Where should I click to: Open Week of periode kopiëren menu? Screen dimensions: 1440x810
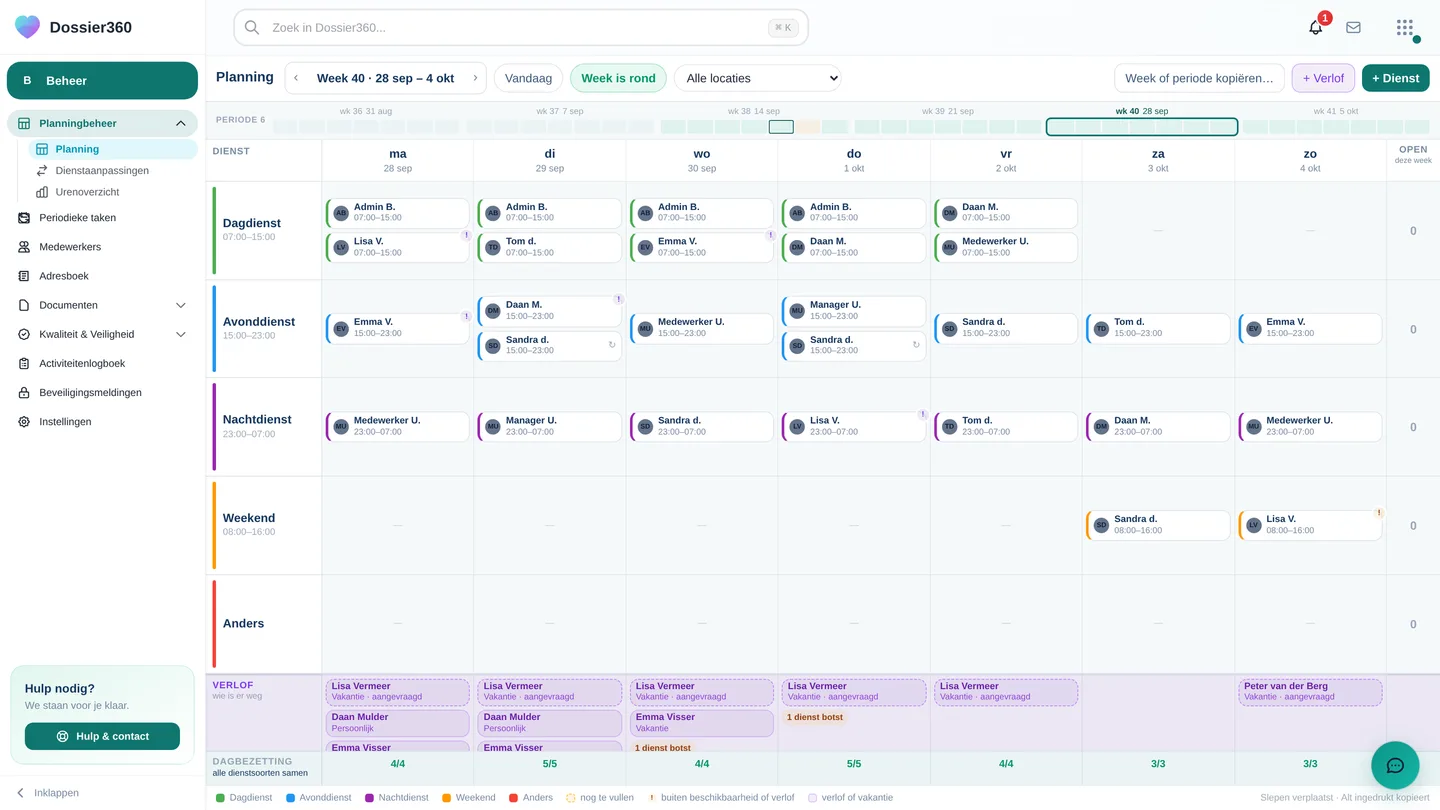[1199, 78]
